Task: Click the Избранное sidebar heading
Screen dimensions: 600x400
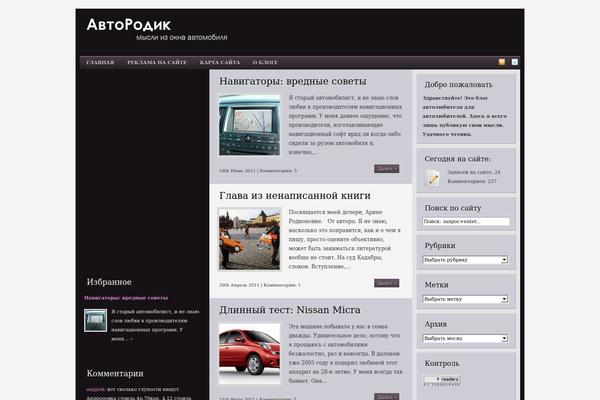Action: (x=109, y=282)
